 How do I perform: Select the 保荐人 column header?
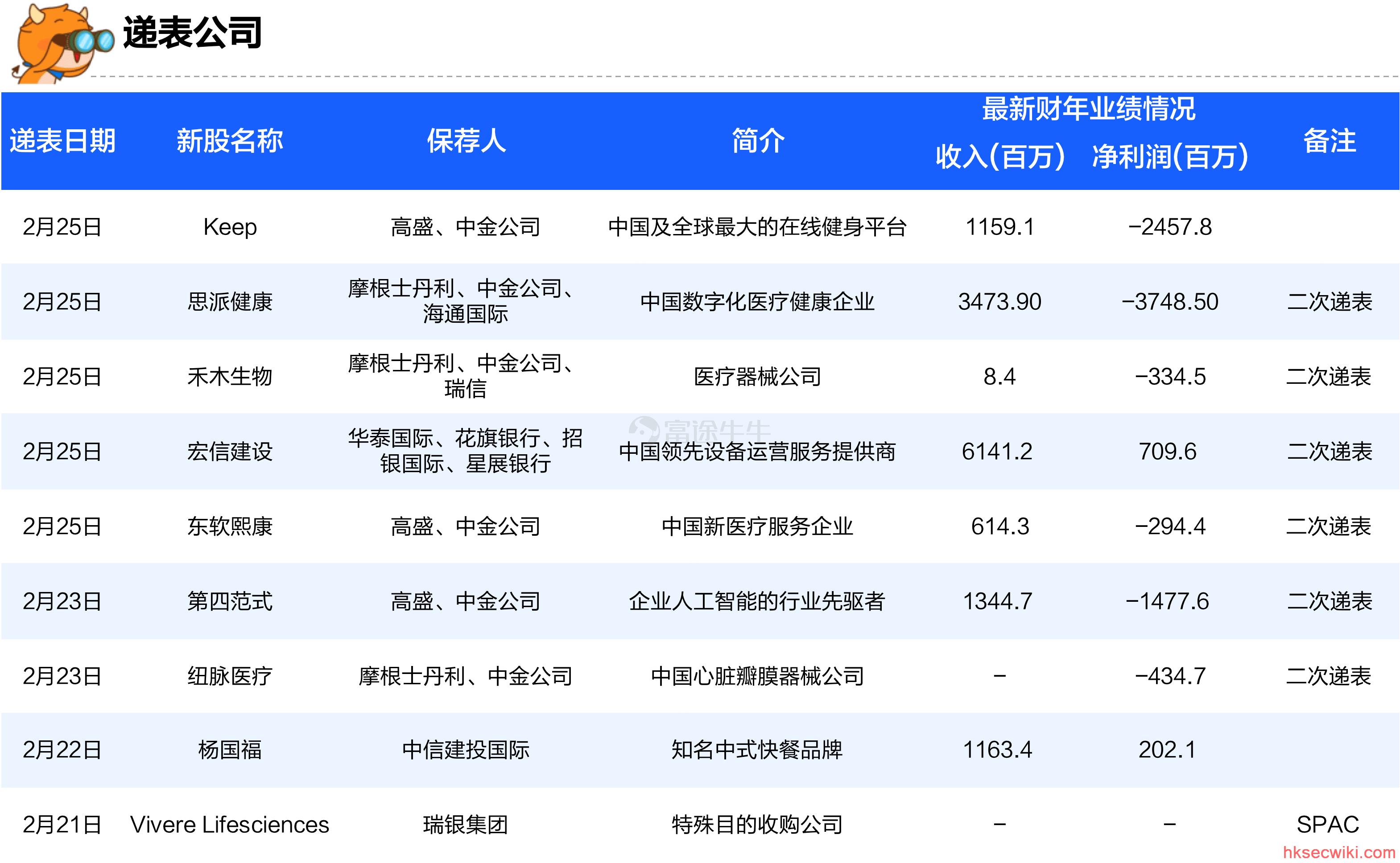(x=466, y=141)
